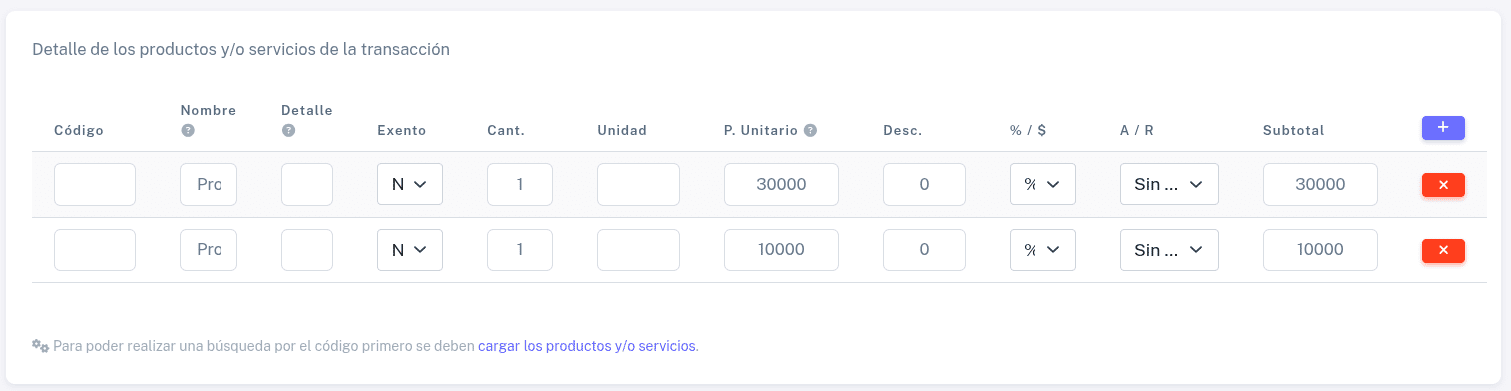This screenshot has height=391, width=1511.
Task: Delete the row with subtotal 10000
Action: pyautogui.click(x=1443, y=250)
